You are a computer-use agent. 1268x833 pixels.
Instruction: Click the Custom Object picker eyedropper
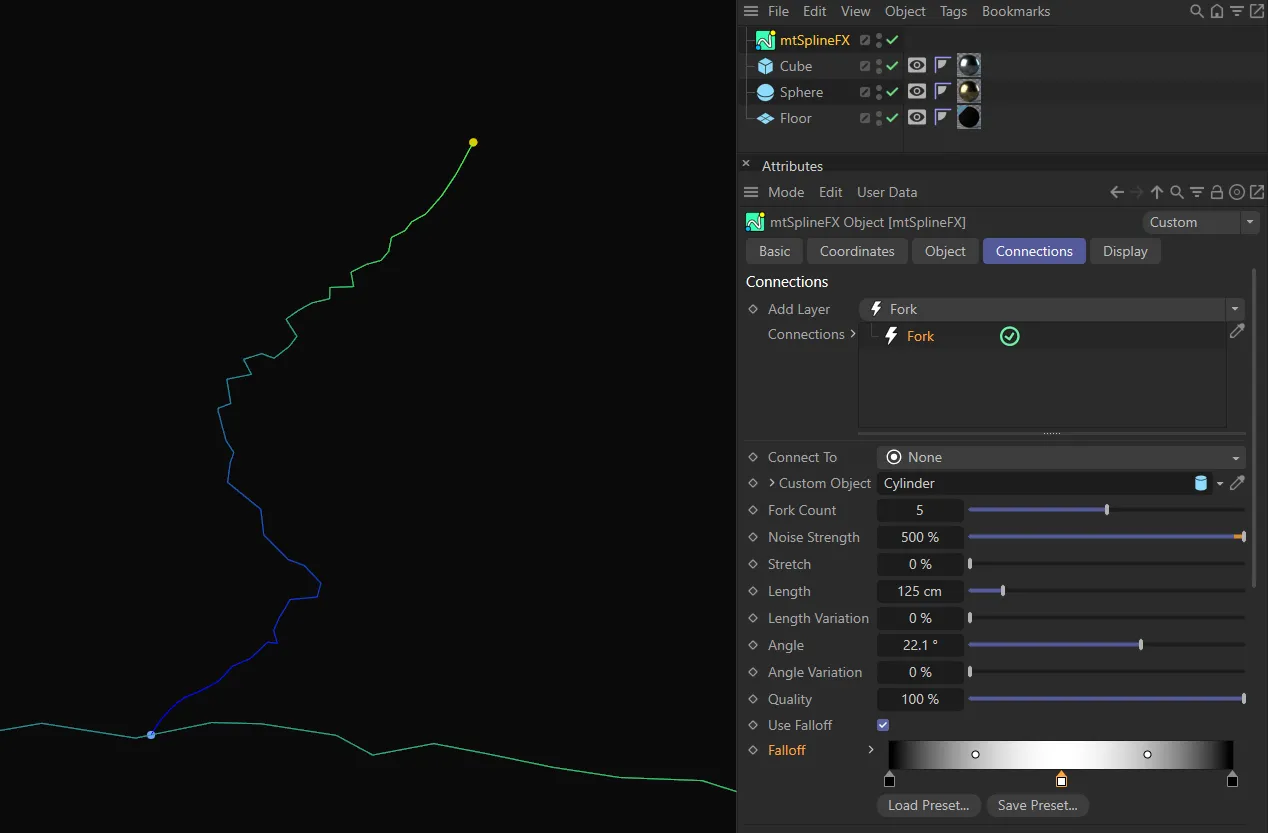[x=1237, y=483]
